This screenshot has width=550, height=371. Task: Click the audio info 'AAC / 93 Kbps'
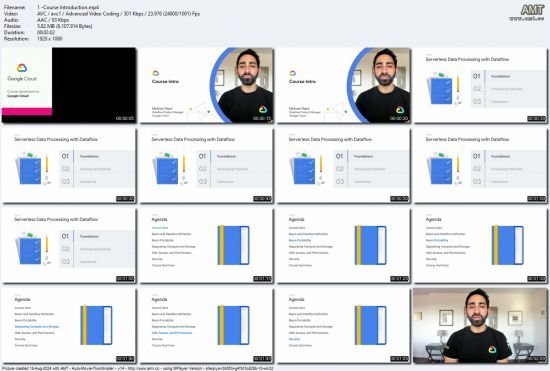point(53,20)
